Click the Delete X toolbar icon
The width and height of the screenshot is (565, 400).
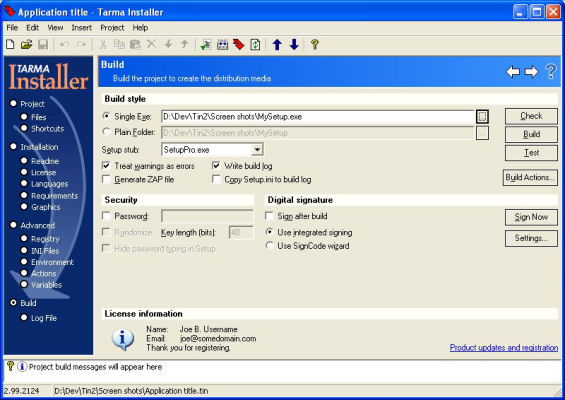click(152, 44)
